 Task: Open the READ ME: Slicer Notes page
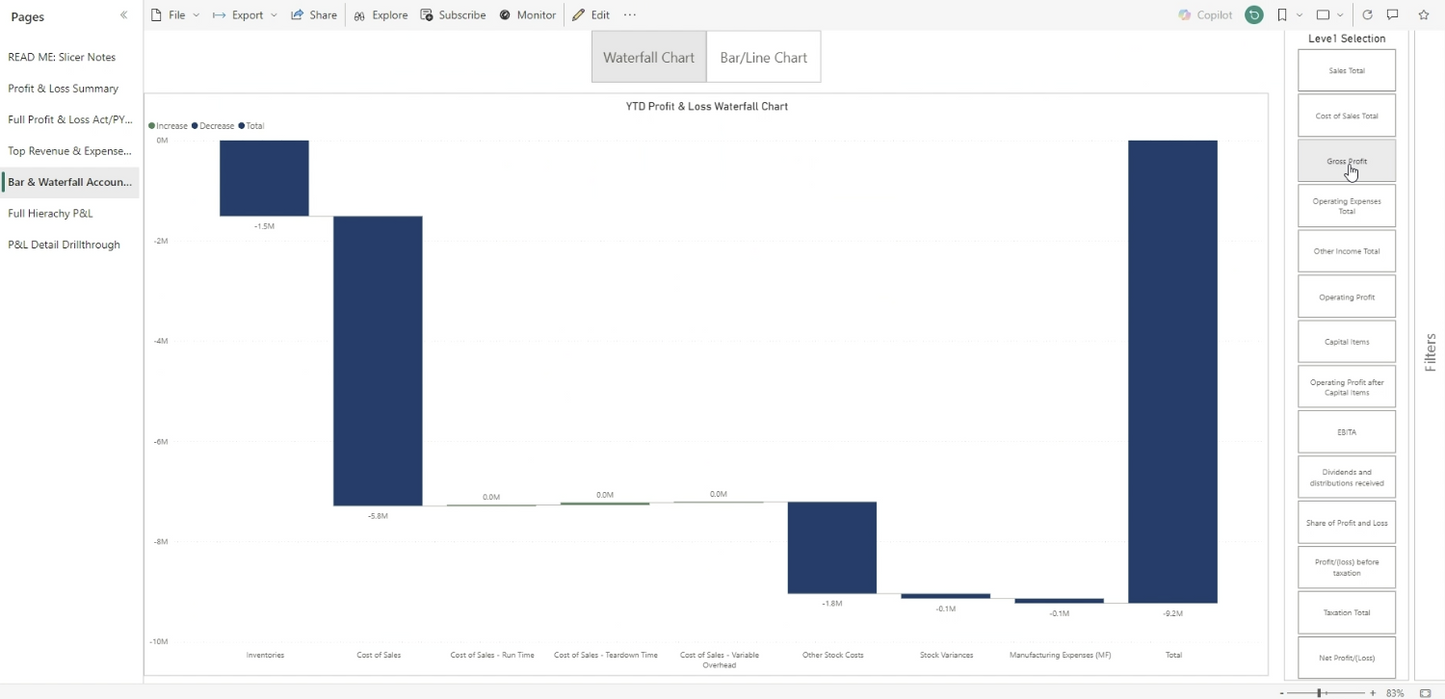(x=70, y=57)
